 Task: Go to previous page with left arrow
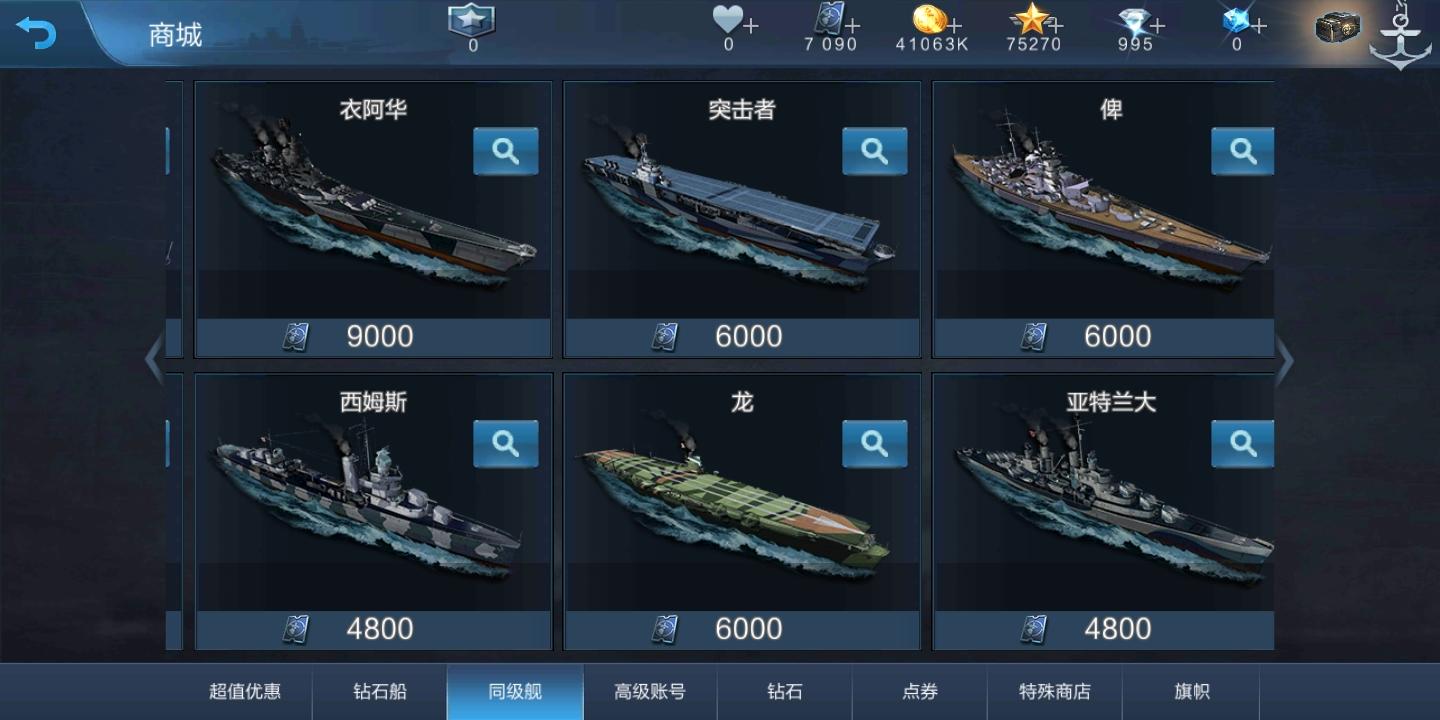(154, 361)
